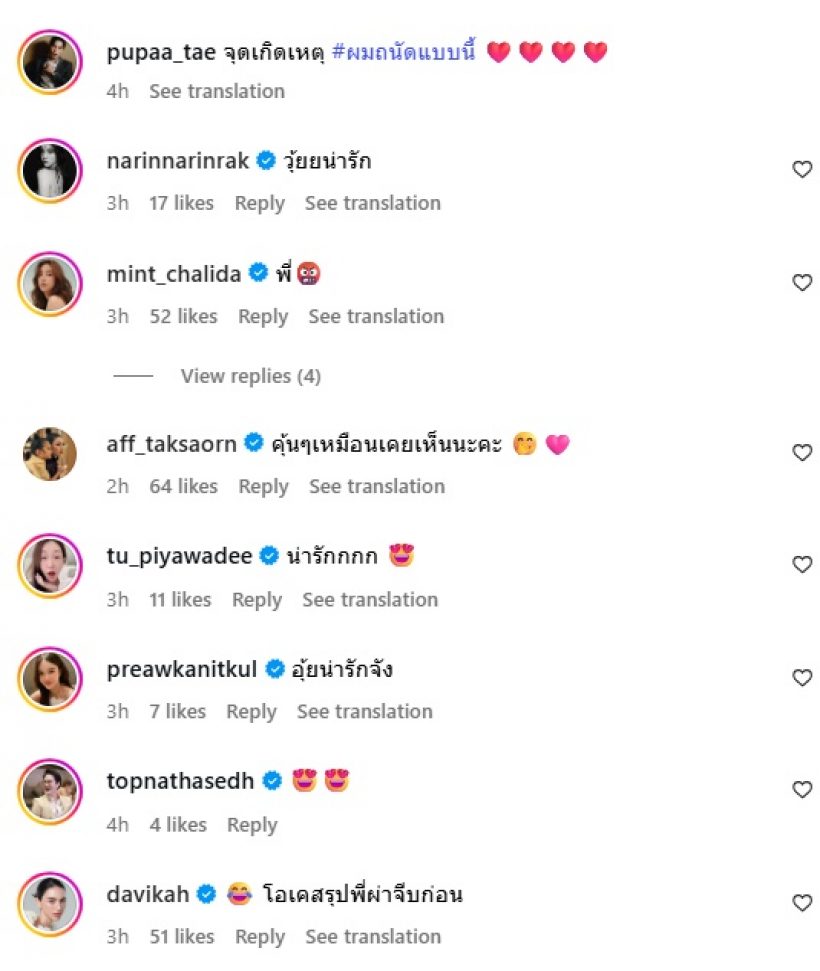Like davikah's comment using the heart icon
The width and height of the screenshot is (820, 971).
[x=802, y=903]
